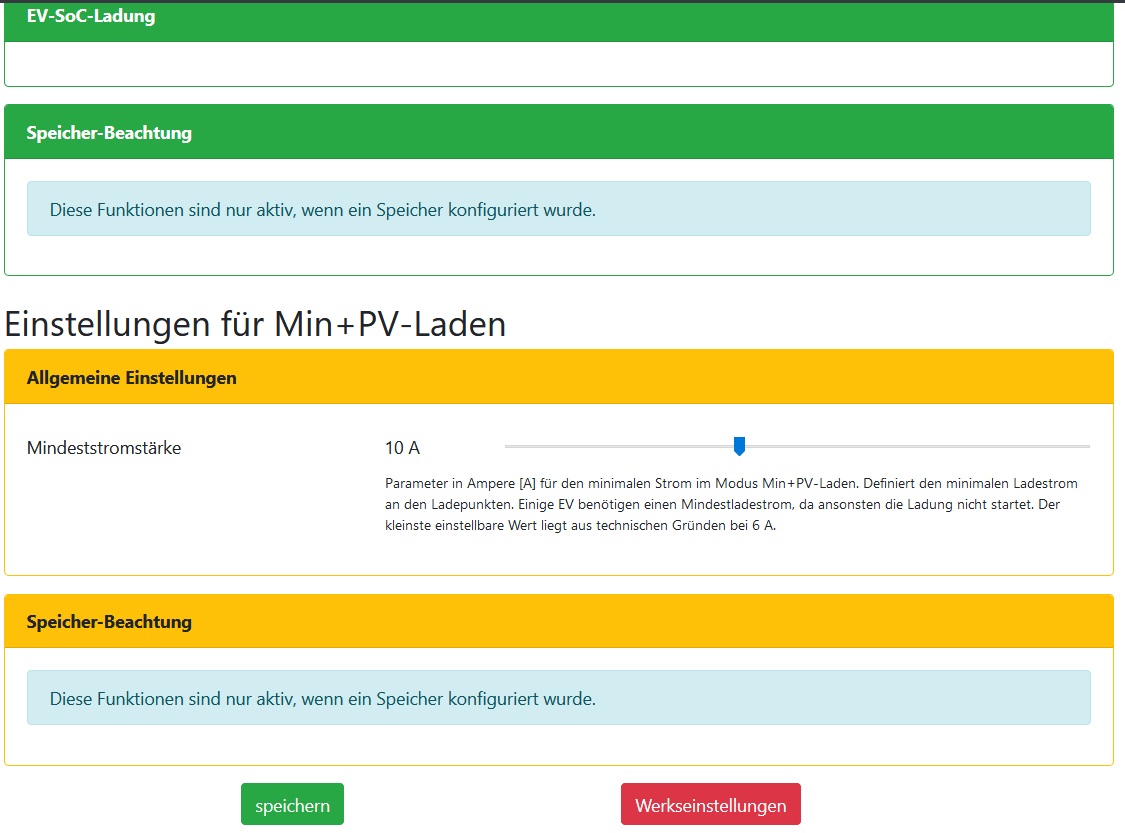
Task: Collapse the green Speicher-Beachtung section header
Action: coord(559,132)
